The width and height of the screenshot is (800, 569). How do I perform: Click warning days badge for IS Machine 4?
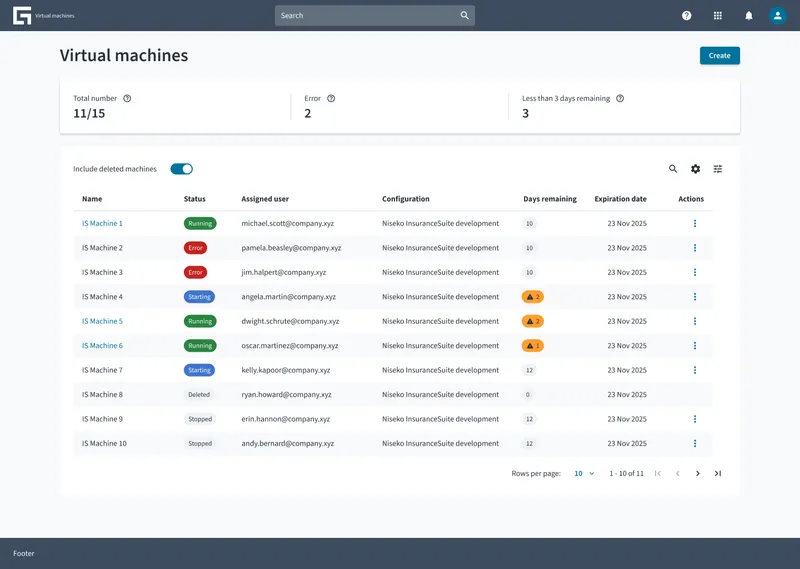[x=533, y=297]
